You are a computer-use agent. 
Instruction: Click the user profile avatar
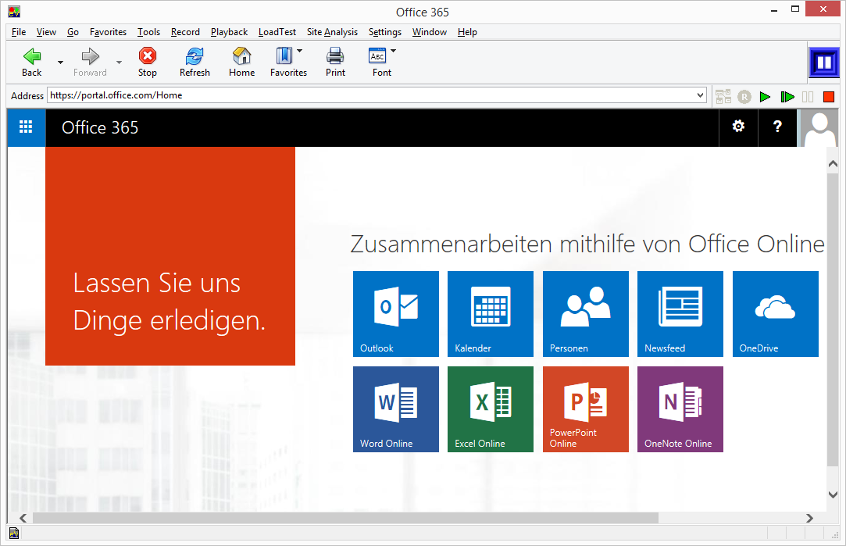pos(818,128)
